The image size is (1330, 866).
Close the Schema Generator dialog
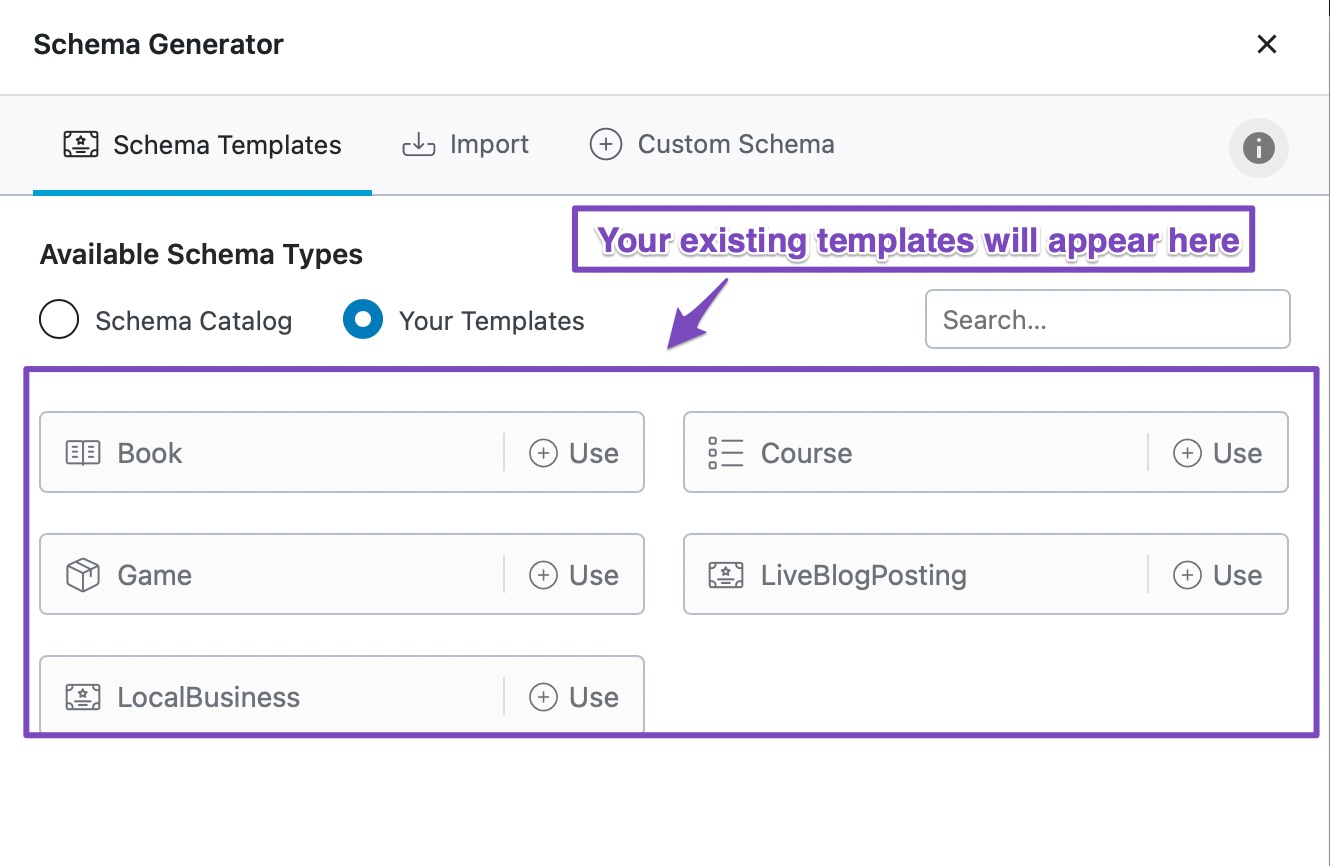[1267, 44]
